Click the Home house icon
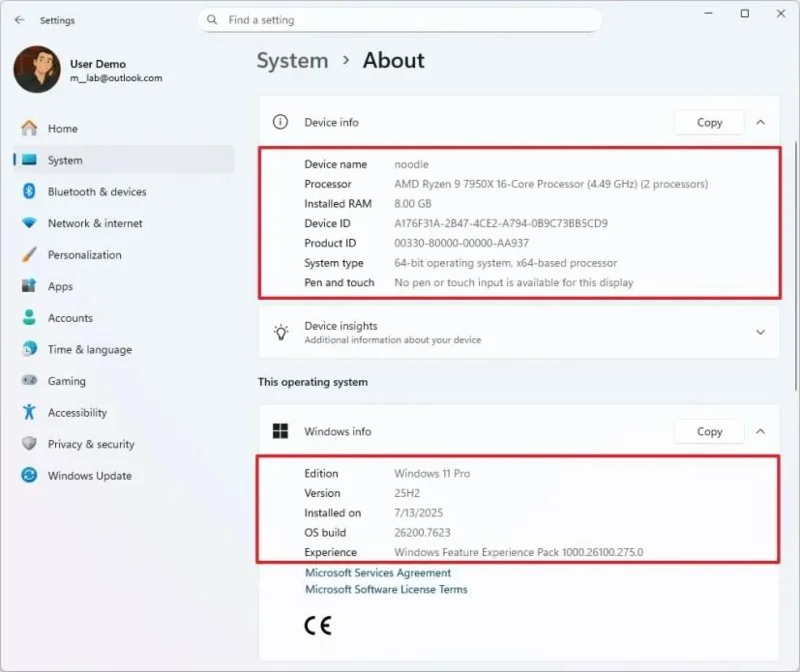Image resolution: width=800 pixels, height=672 pixels. point(29,128)
